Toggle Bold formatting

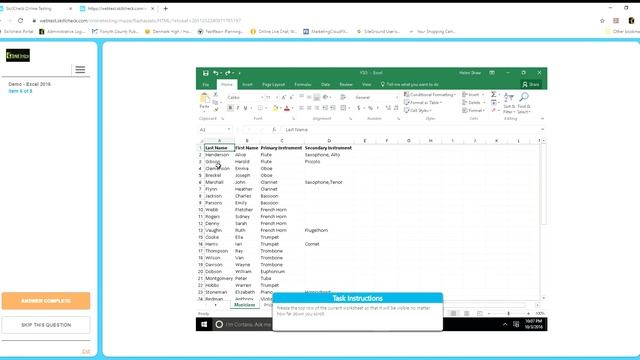[230, 108]
